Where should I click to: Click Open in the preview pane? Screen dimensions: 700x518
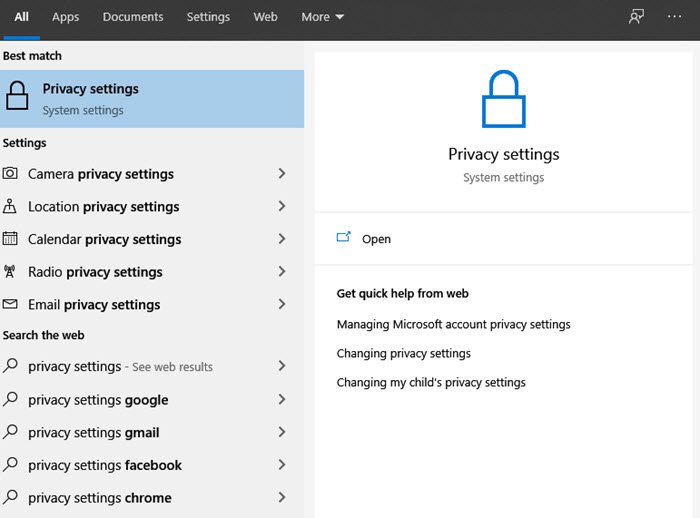point(376,239)
